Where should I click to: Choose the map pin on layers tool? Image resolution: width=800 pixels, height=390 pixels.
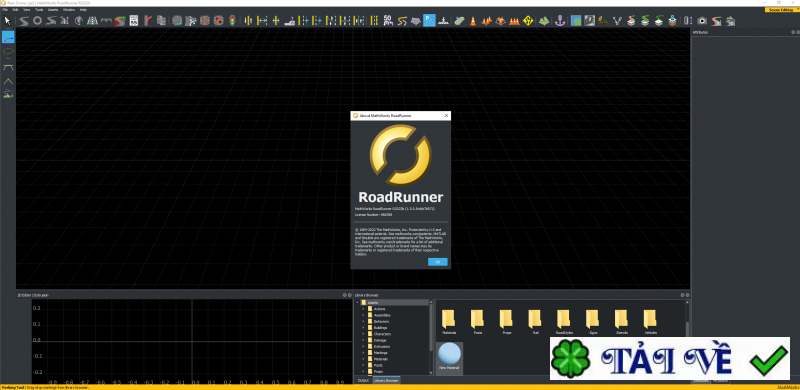(x=672, y=21)
